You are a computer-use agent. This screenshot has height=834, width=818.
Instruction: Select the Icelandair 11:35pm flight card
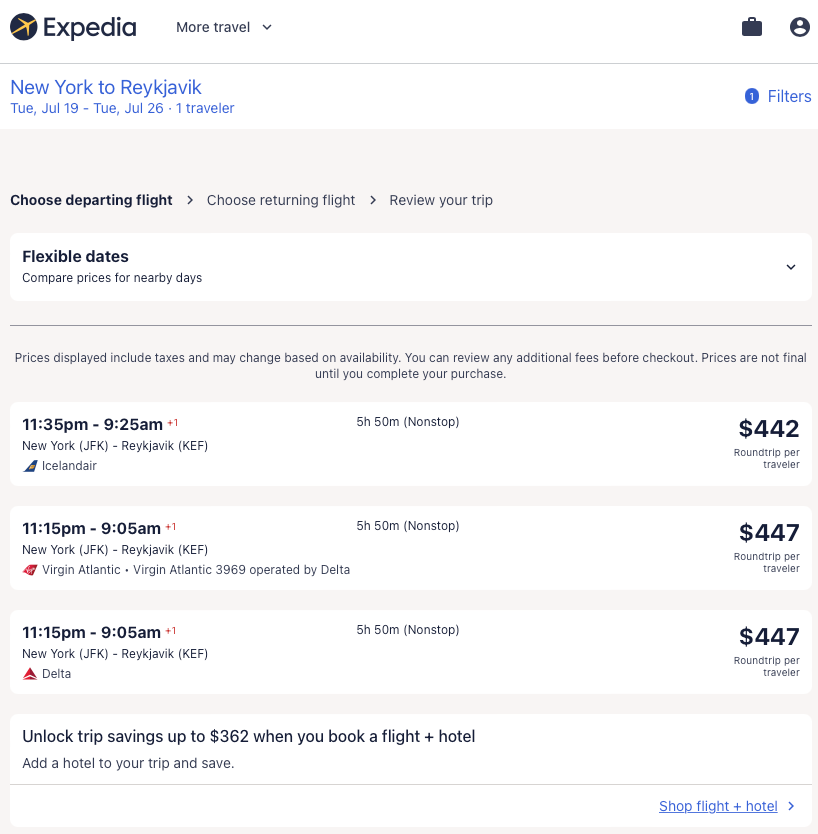(x=410, y=444)
